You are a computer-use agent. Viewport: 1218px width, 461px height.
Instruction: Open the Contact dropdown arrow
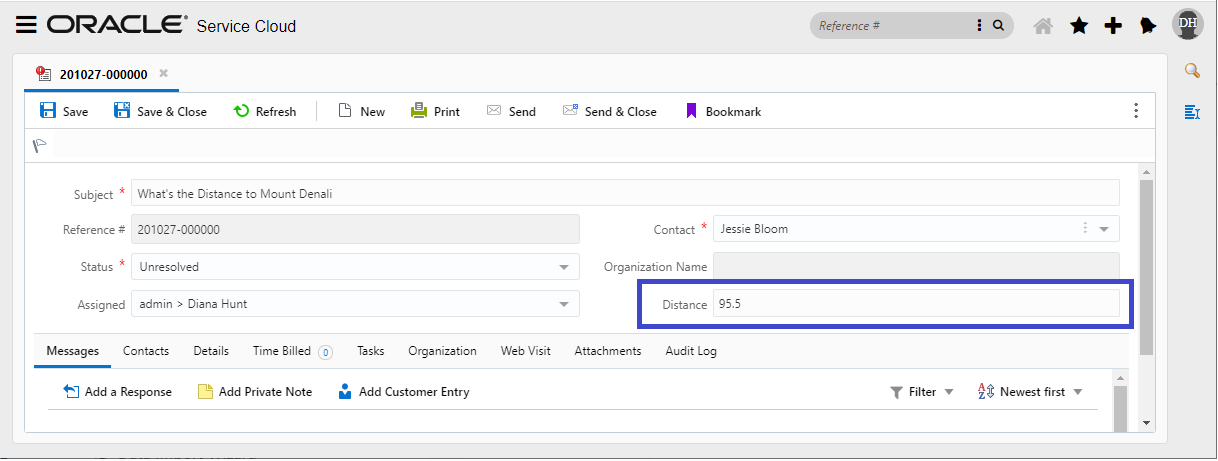[1104, 229]
